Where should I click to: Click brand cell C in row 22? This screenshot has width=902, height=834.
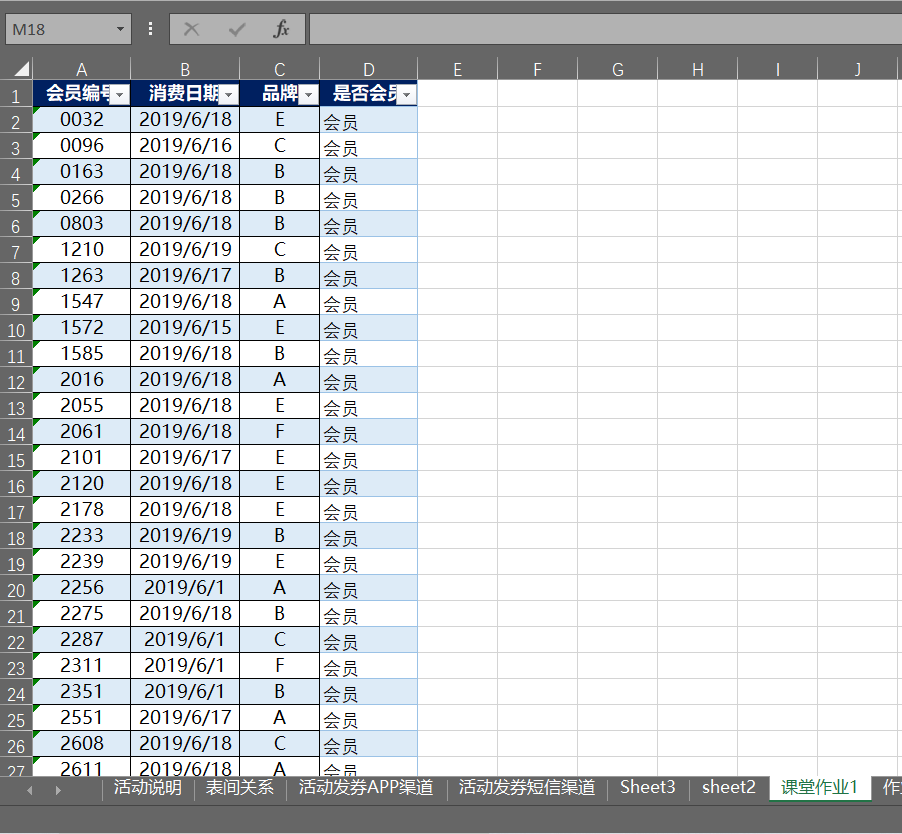[280, 640]
